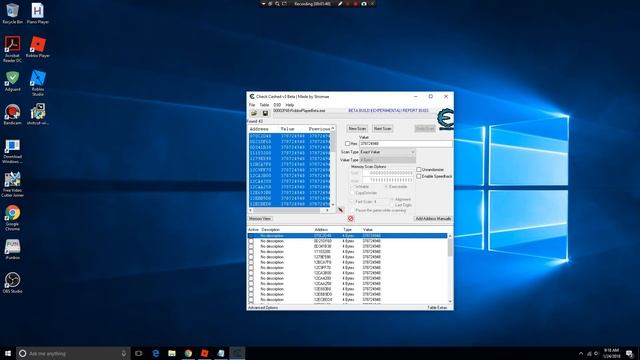Open the notification center icon

630,353
